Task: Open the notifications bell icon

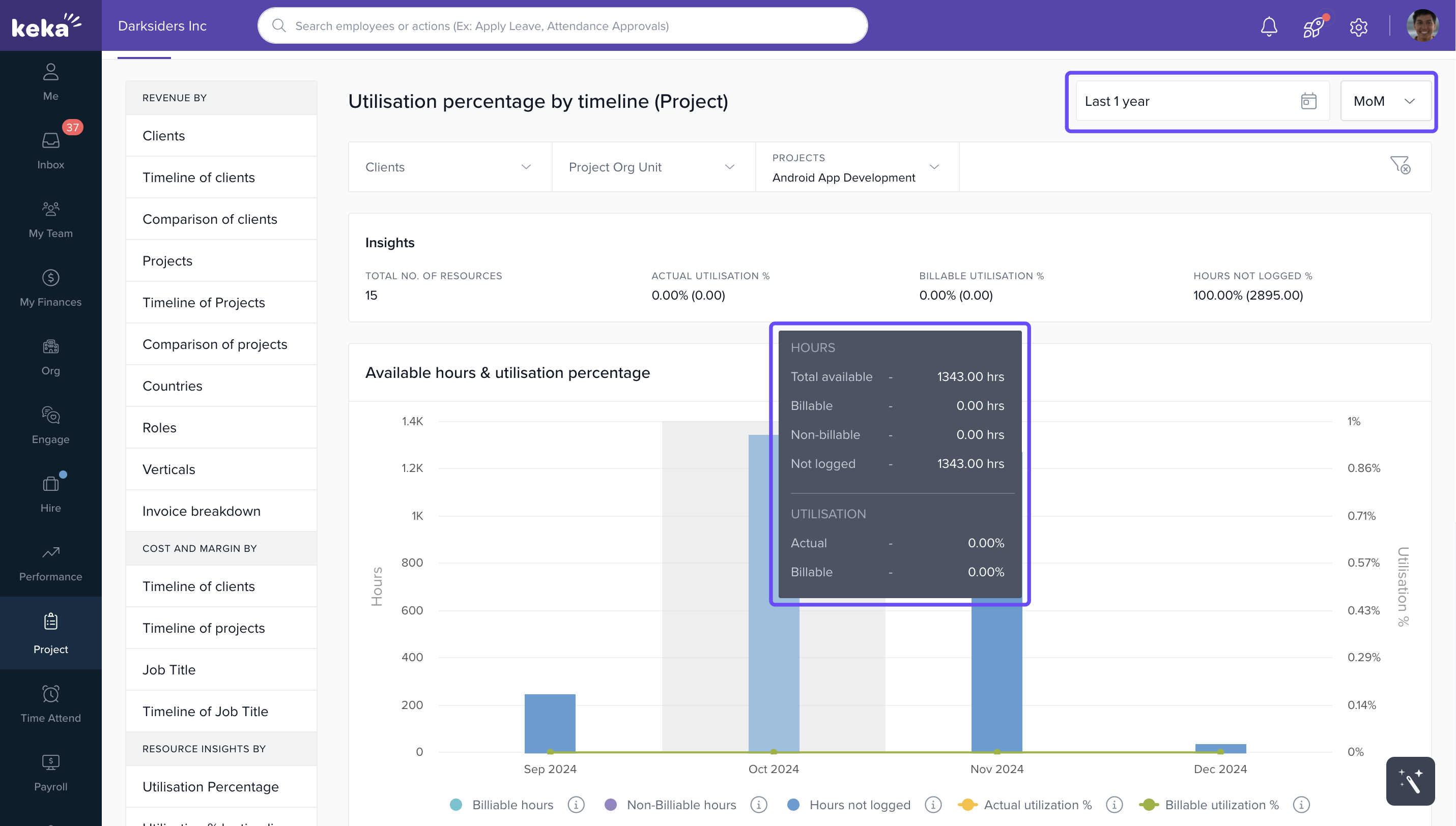Action: coord(1269,26)
